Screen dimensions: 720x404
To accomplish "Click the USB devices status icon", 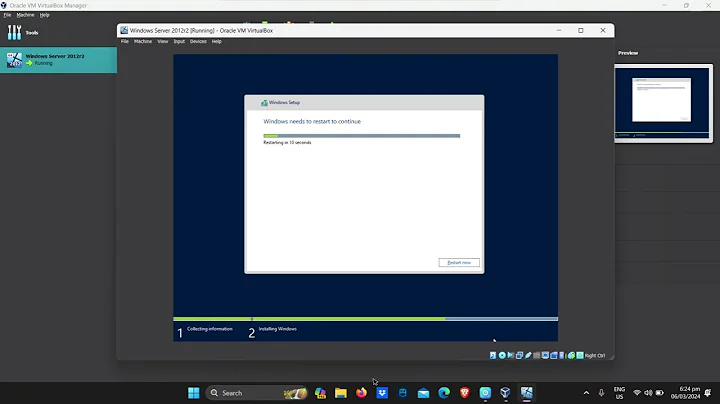I will pos(528,355).
